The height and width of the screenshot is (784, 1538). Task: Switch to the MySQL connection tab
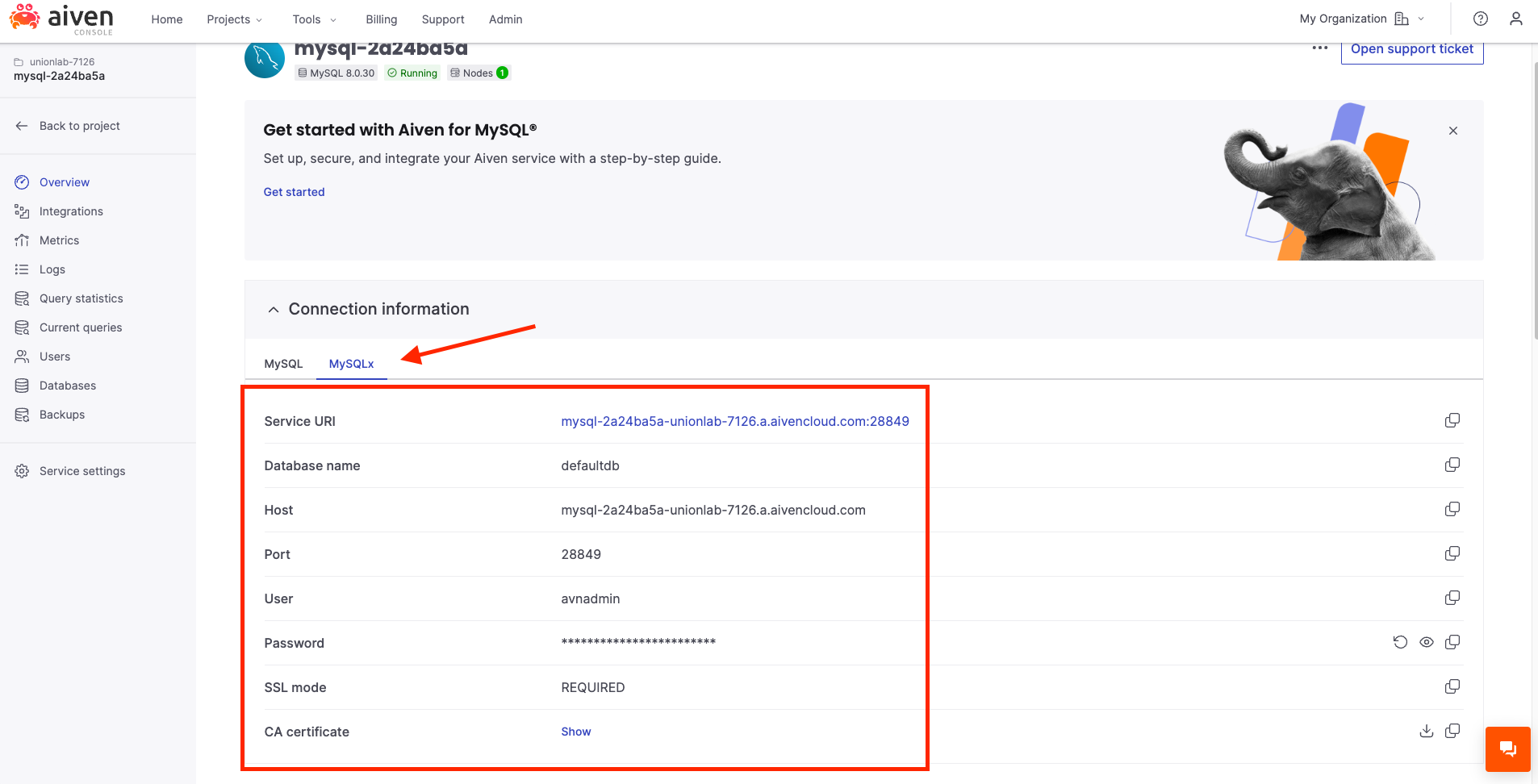pyautogui.click(x=283, y=363)
